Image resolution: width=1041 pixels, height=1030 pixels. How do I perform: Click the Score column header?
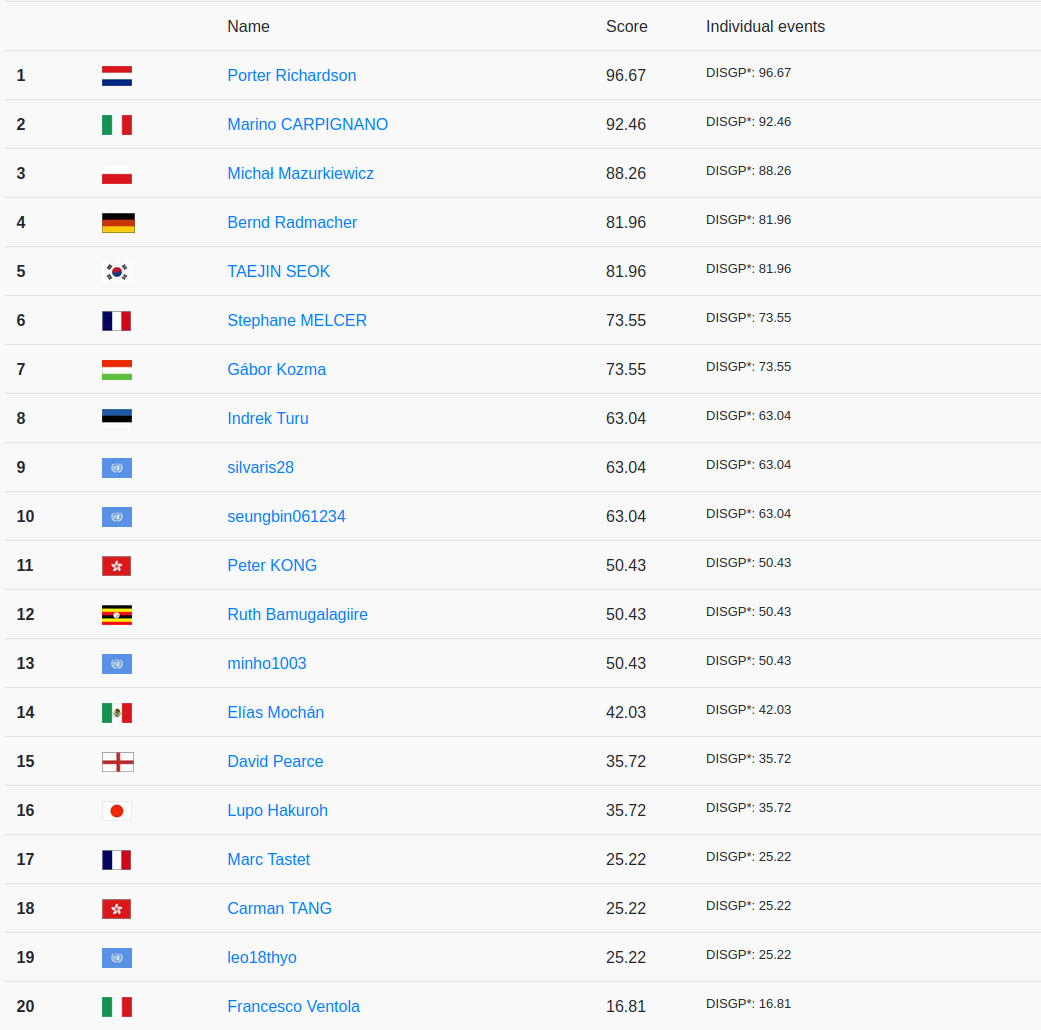[626, 27]
